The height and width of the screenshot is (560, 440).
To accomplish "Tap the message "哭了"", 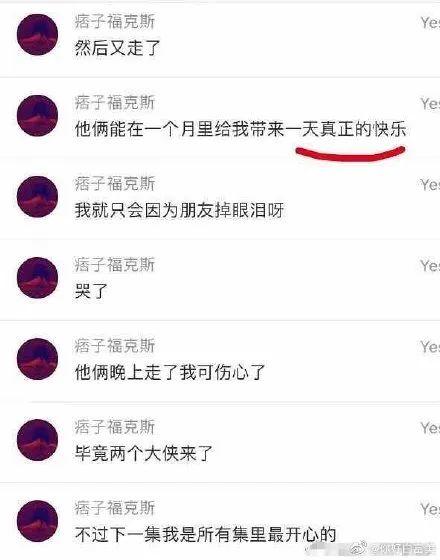I will click(x=91, y=291).
